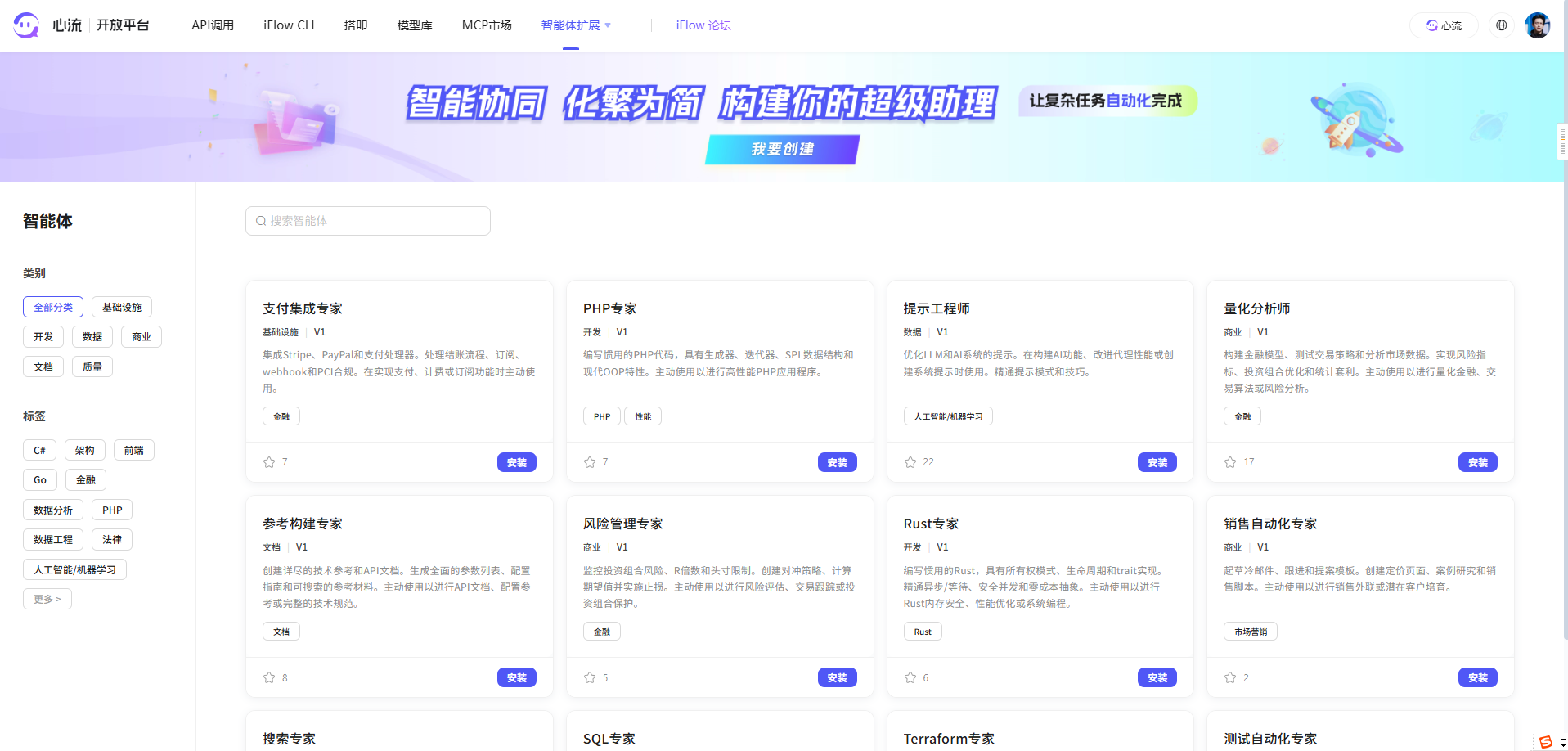Click the iFlow logo icon

coord(26,25)
